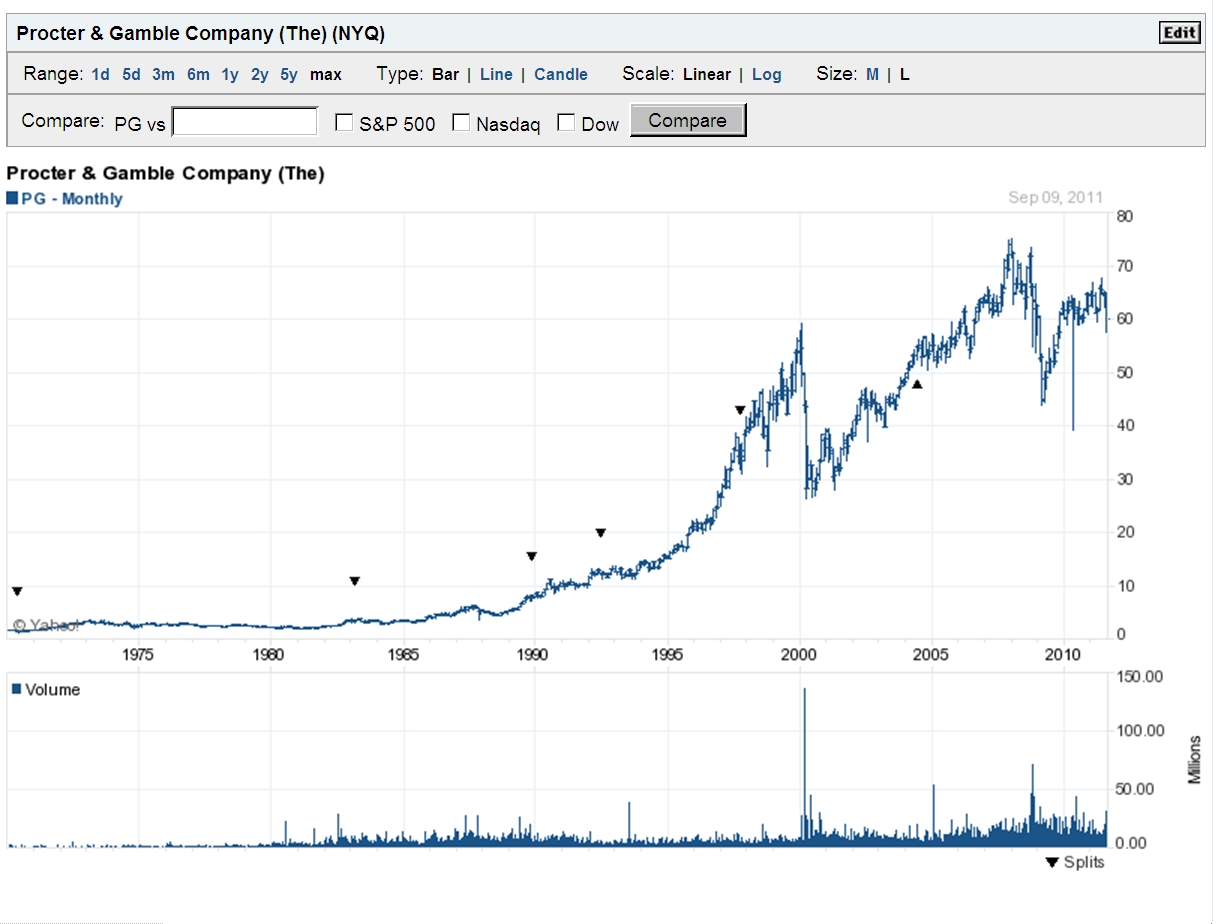
Task: Click the split marker near 1998
Action: tap(740, 410)
